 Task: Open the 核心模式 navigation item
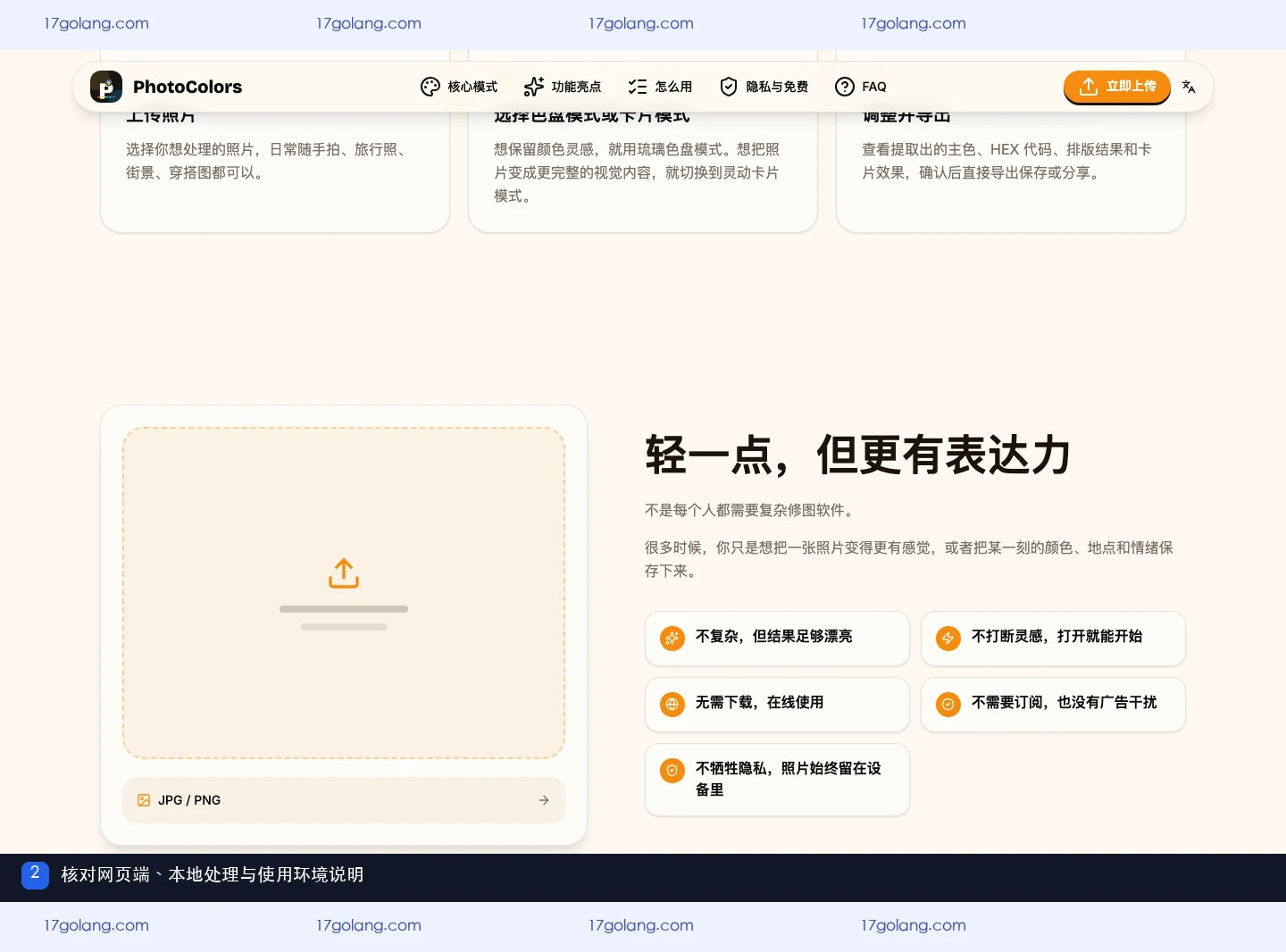[x=459, y=87]
